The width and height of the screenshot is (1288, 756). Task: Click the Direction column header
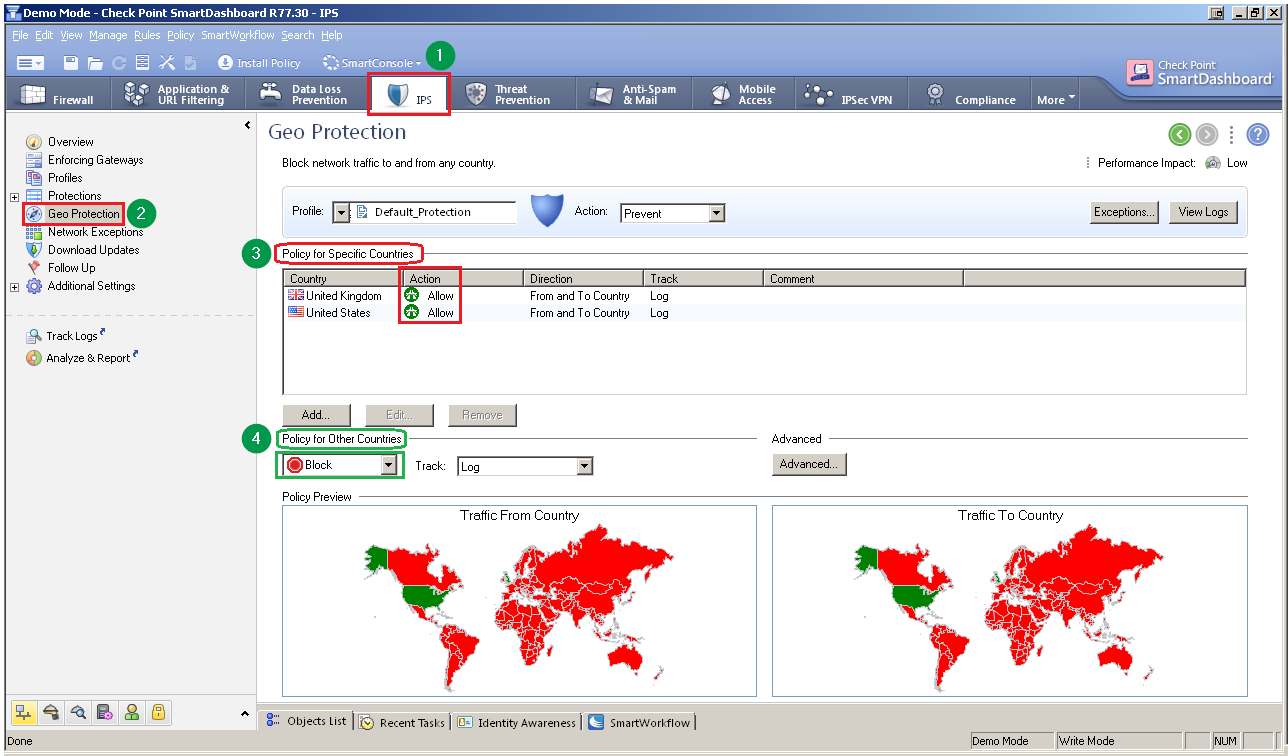coord(583,279)
